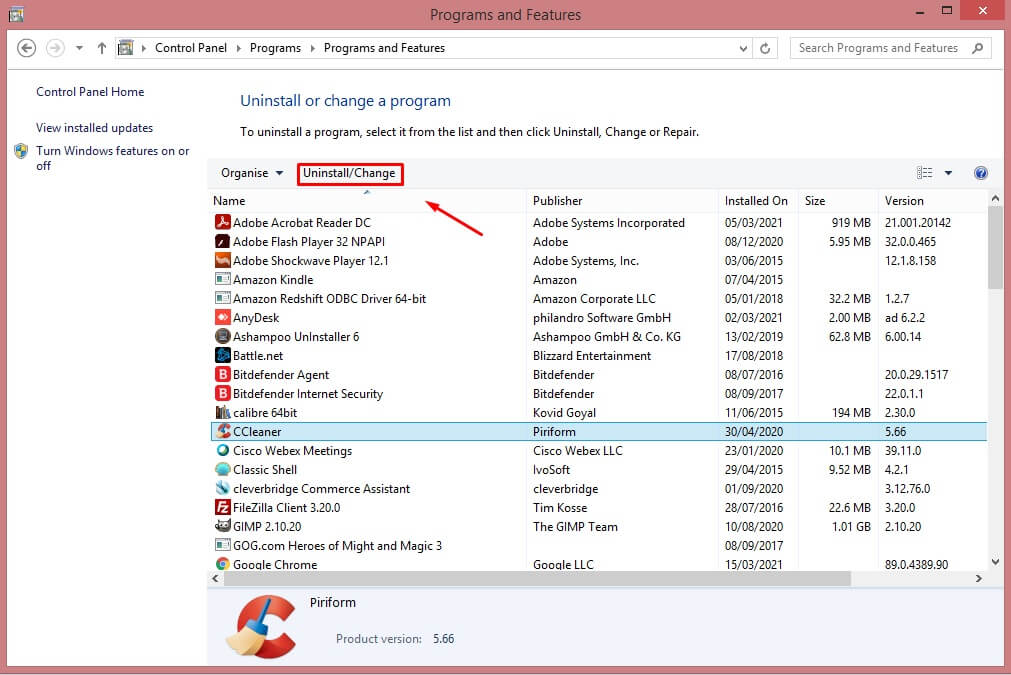The width and height of the screenshot is (1011, 675).
Task: Click the Adobe Flash Player 32 NPAPI icon
Action: [x=222, y=242]
